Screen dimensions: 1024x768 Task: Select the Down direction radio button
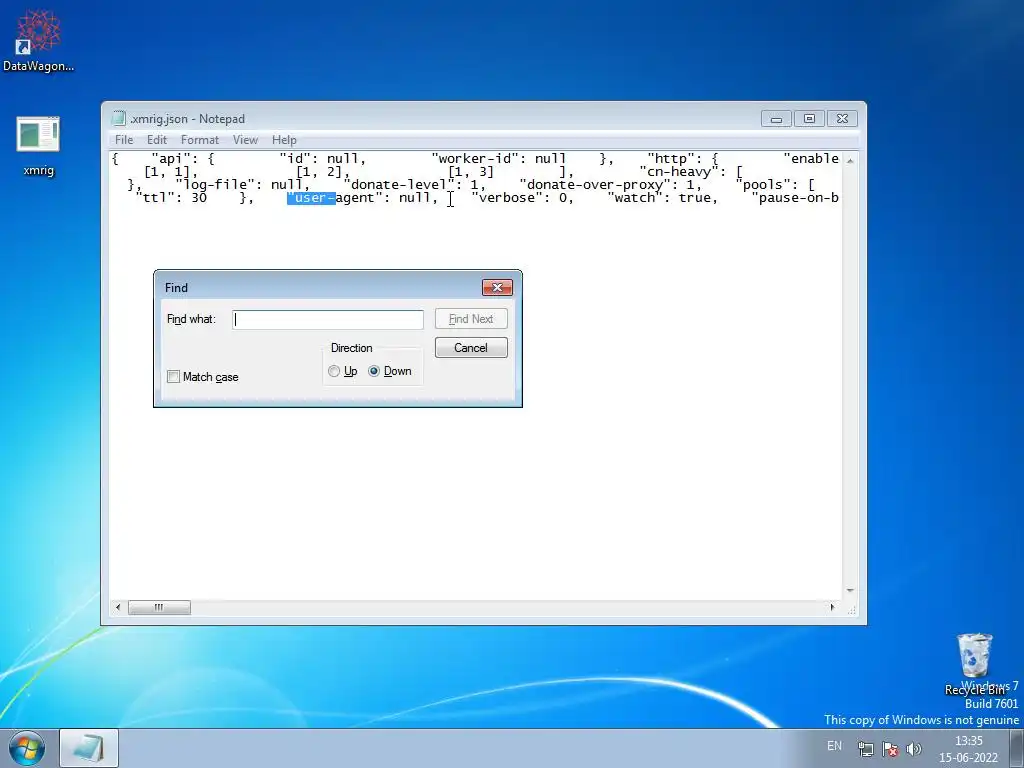coord(374,371)
